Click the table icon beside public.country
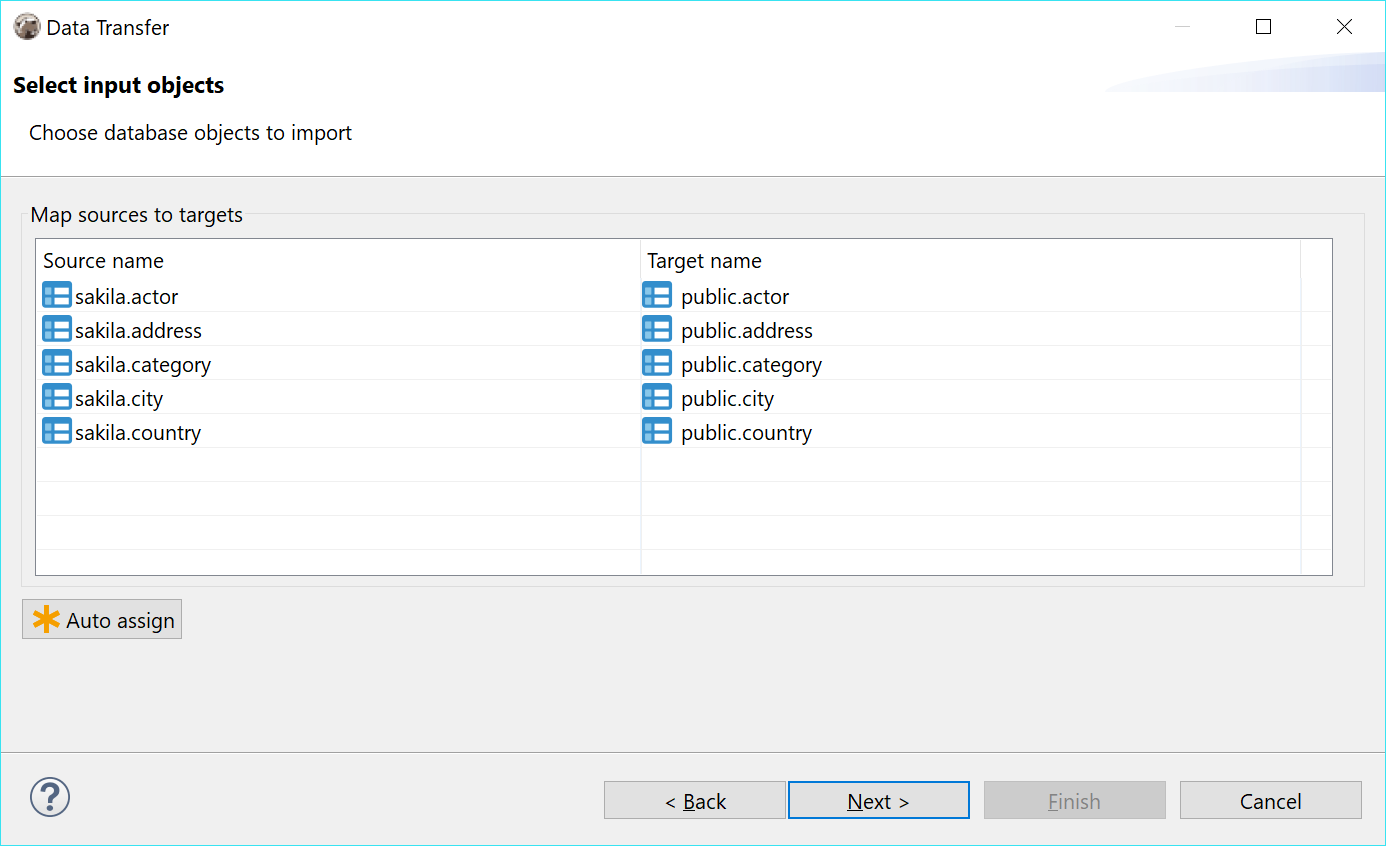This screenshot has height=846, width=1386. tap(657, 431)
